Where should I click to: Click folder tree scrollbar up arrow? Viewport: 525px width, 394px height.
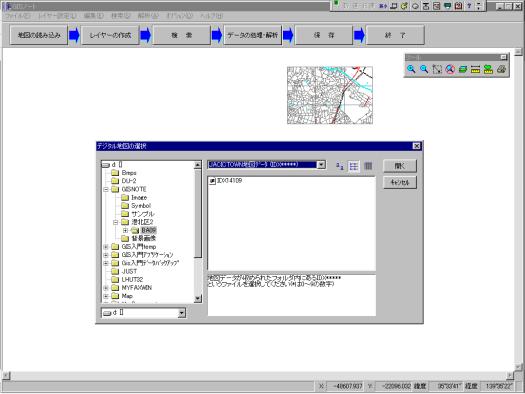pos(198,165)
